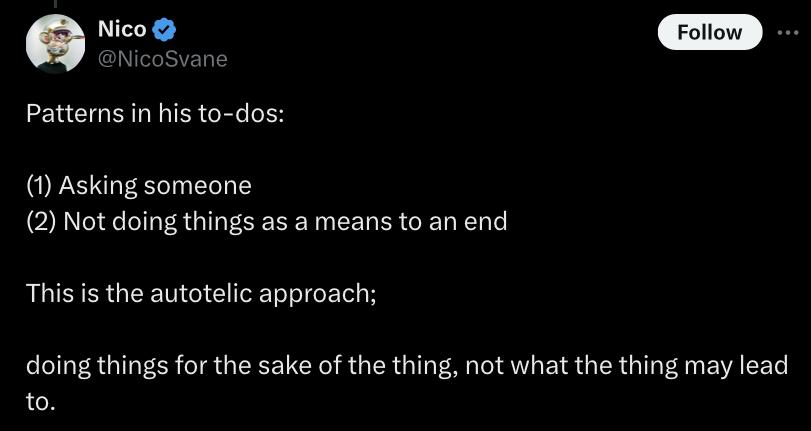Click the phrase 'may lead' in tweet
Image resolution: width=811 pixels, height=431 pixels.
coord(735,366)
